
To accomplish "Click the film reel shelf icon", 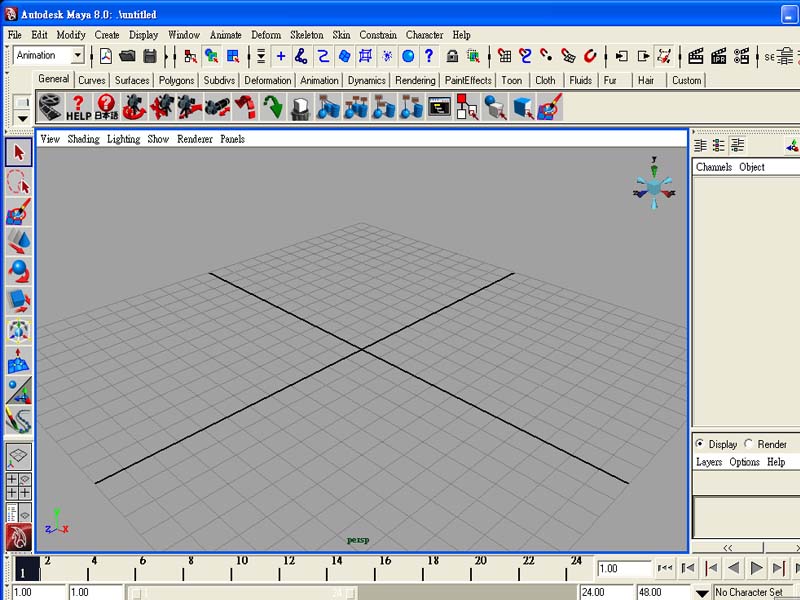I will pyautogui.click(x=51, y=107).
